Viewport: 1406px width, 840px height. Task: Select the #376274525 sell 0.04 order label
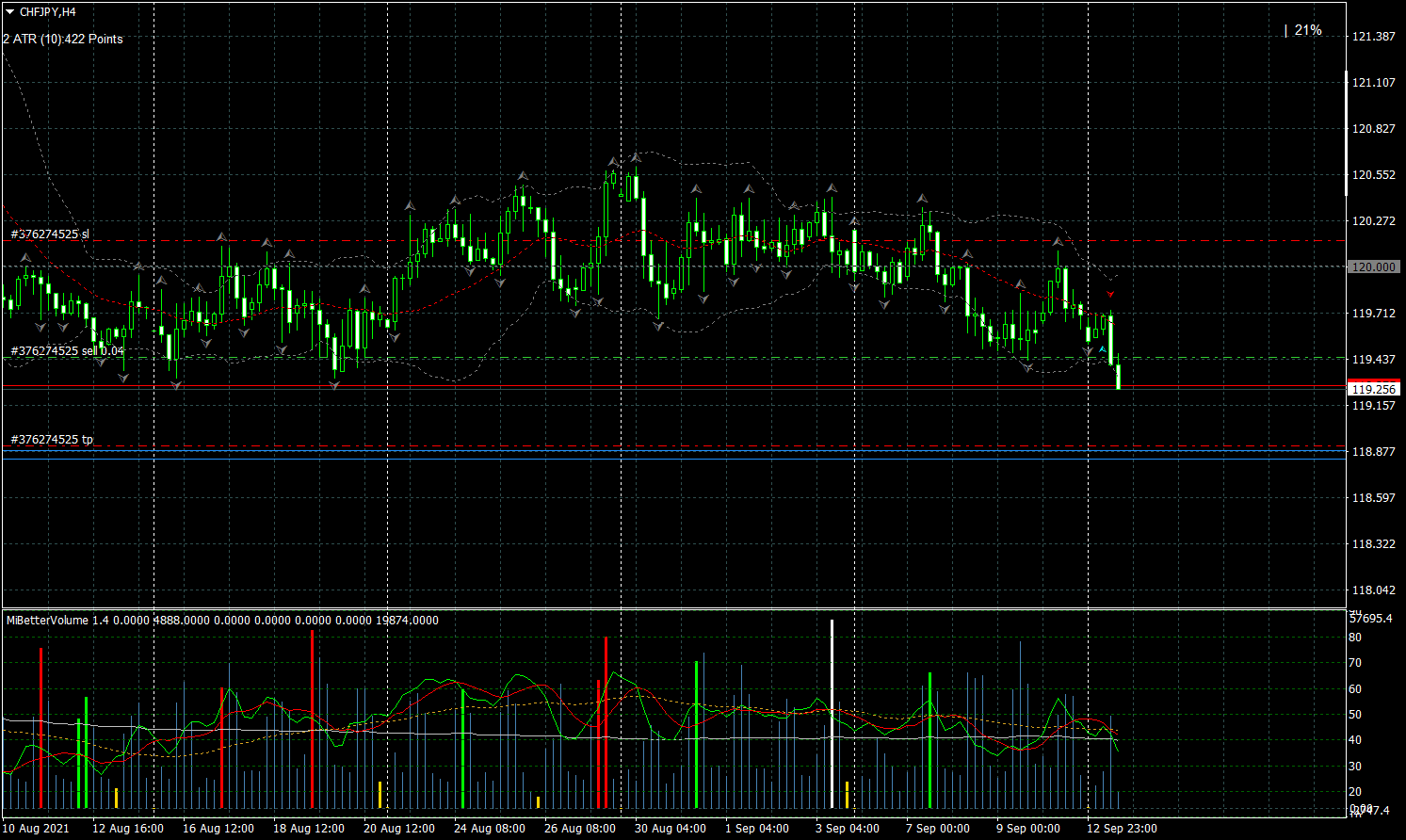(67, 351)
